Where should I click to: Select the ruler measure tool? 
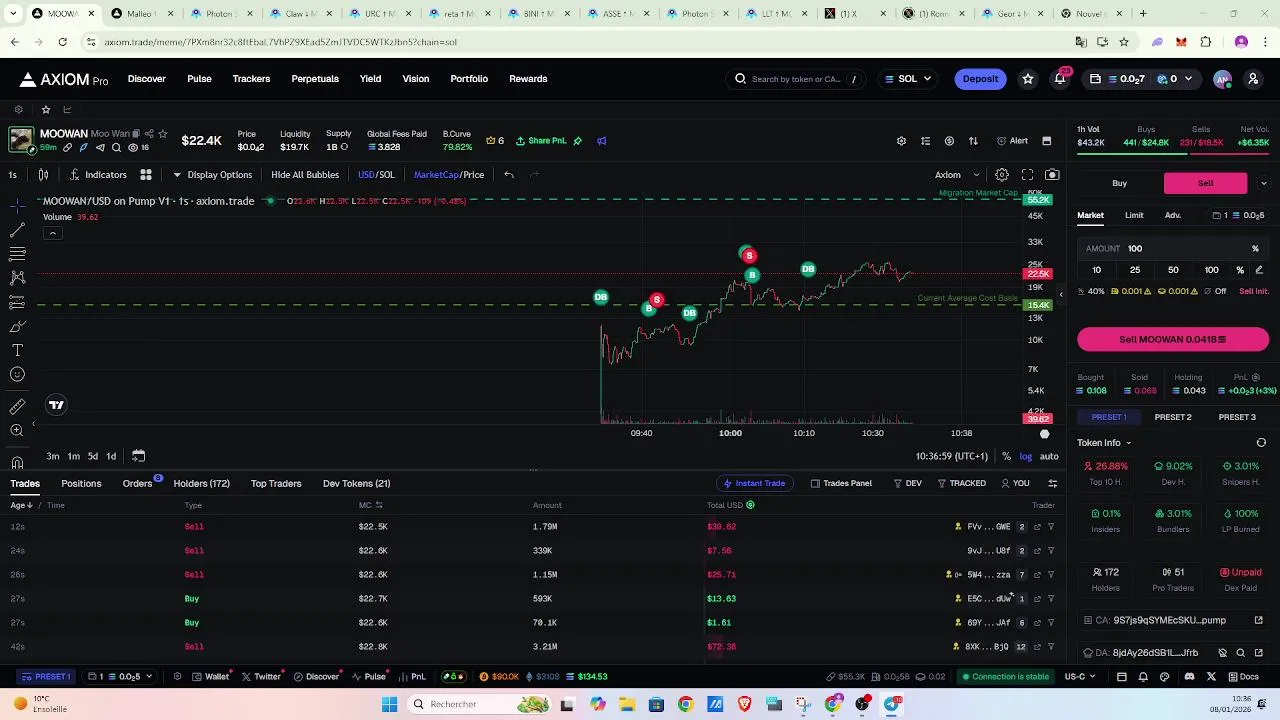point(17,406)
